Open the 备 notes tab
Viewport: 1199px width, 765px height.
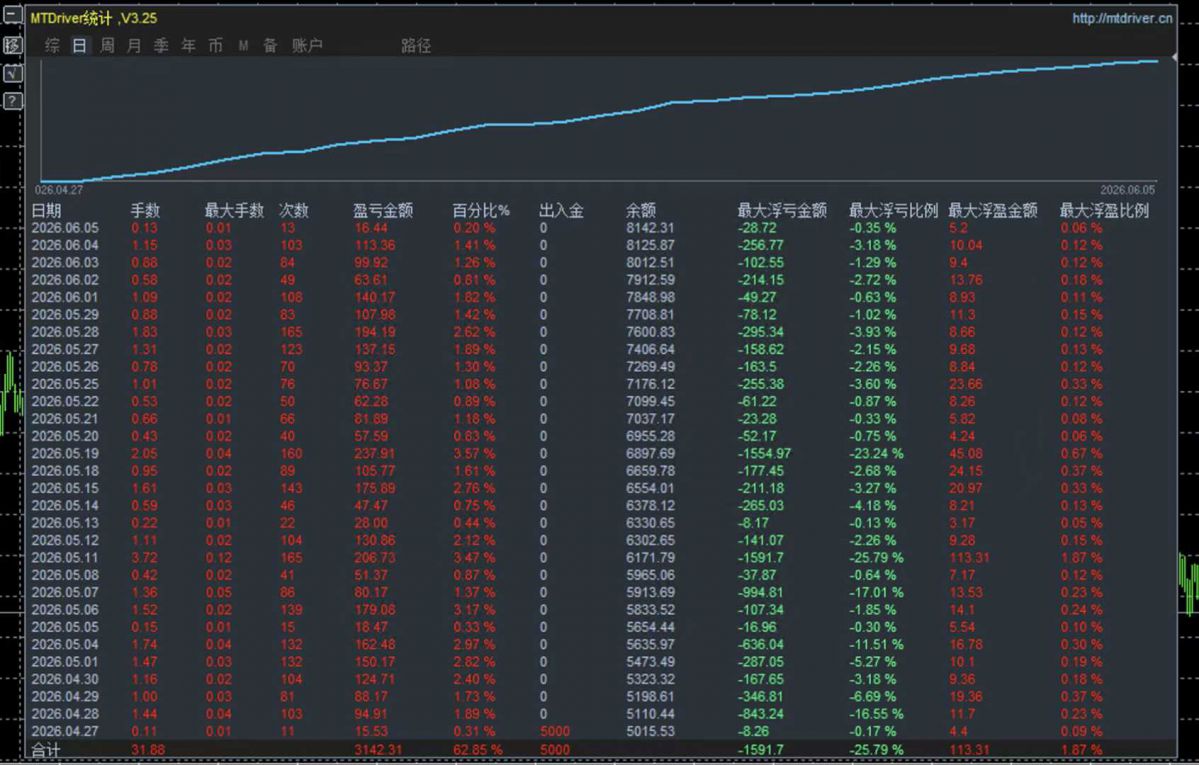pos(270,46)
